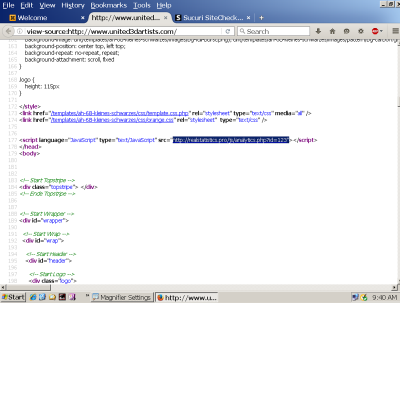Click the 'Start Wrap' comment line
The width and height of the screenshot is (400, 400).
coord(46,234)
